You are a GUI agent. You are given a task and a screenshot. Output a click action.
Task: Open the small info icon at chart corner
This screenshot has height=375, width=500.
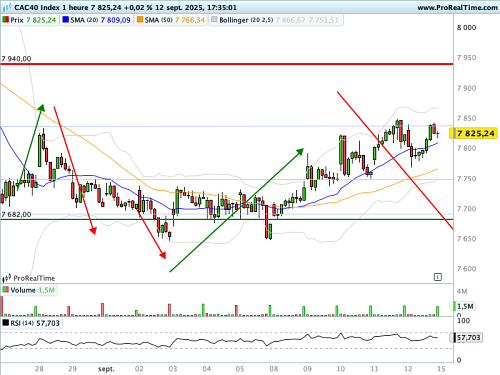pyautogui.click(x=438, y=277)
